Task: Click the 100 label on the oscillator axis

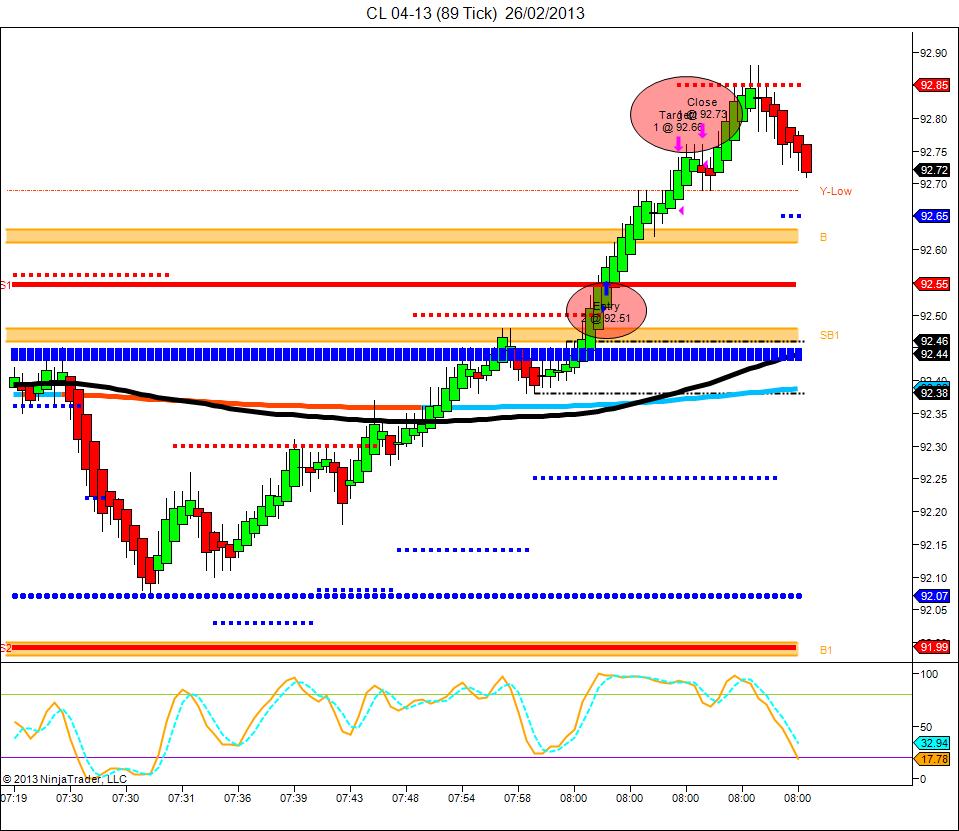Action: [x=928, y=674]
